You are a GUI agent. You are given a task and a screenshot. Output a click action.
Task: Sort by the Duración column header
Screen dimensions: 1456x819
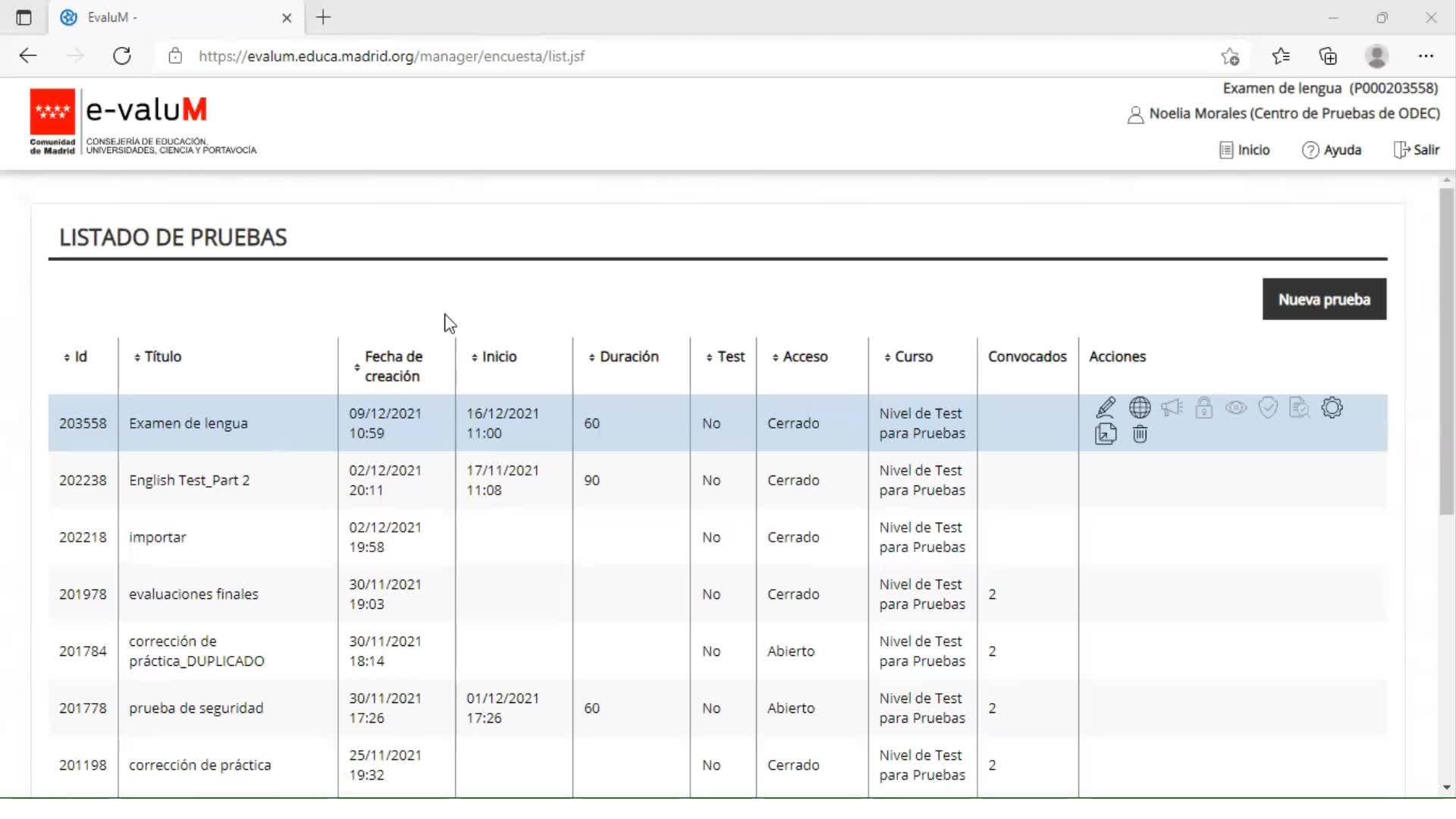pos(623,357)
